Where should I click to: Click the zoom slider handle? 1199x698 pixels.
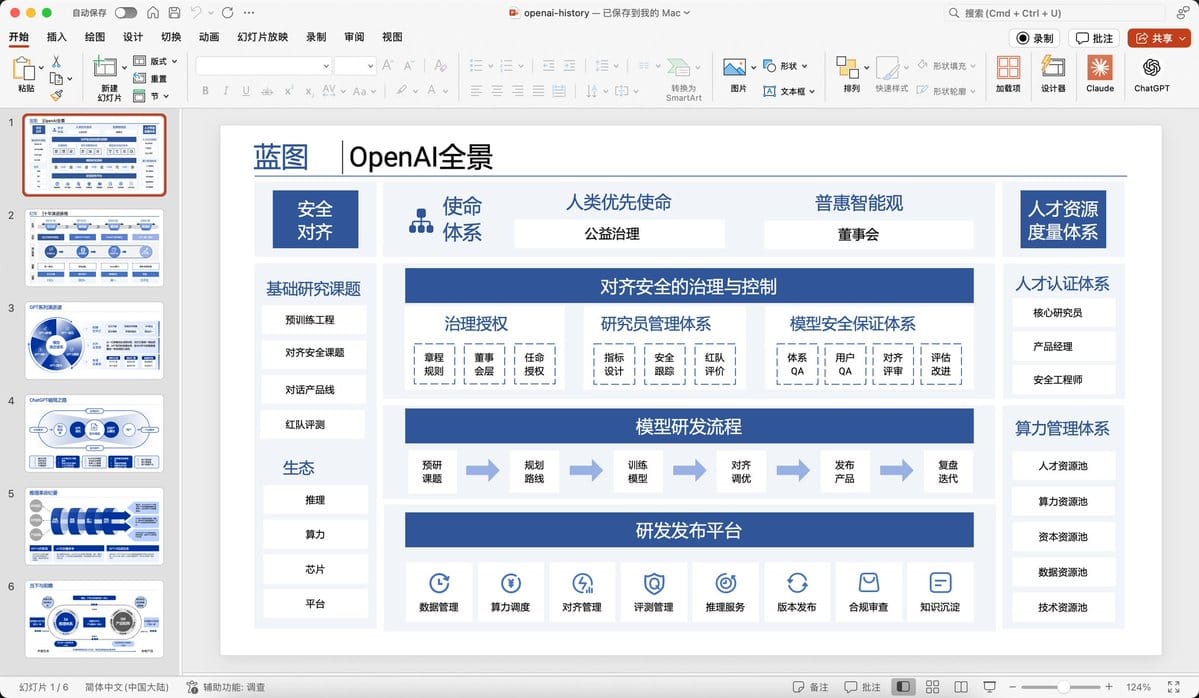pyautogui.click(x=1063, y=687)
